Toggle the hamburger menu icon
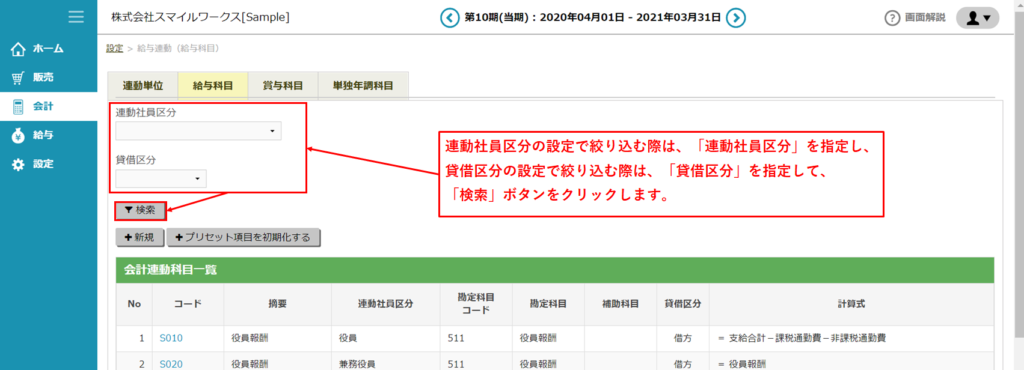The height and width of the screenshot is (370, 1024). (76, 17)
